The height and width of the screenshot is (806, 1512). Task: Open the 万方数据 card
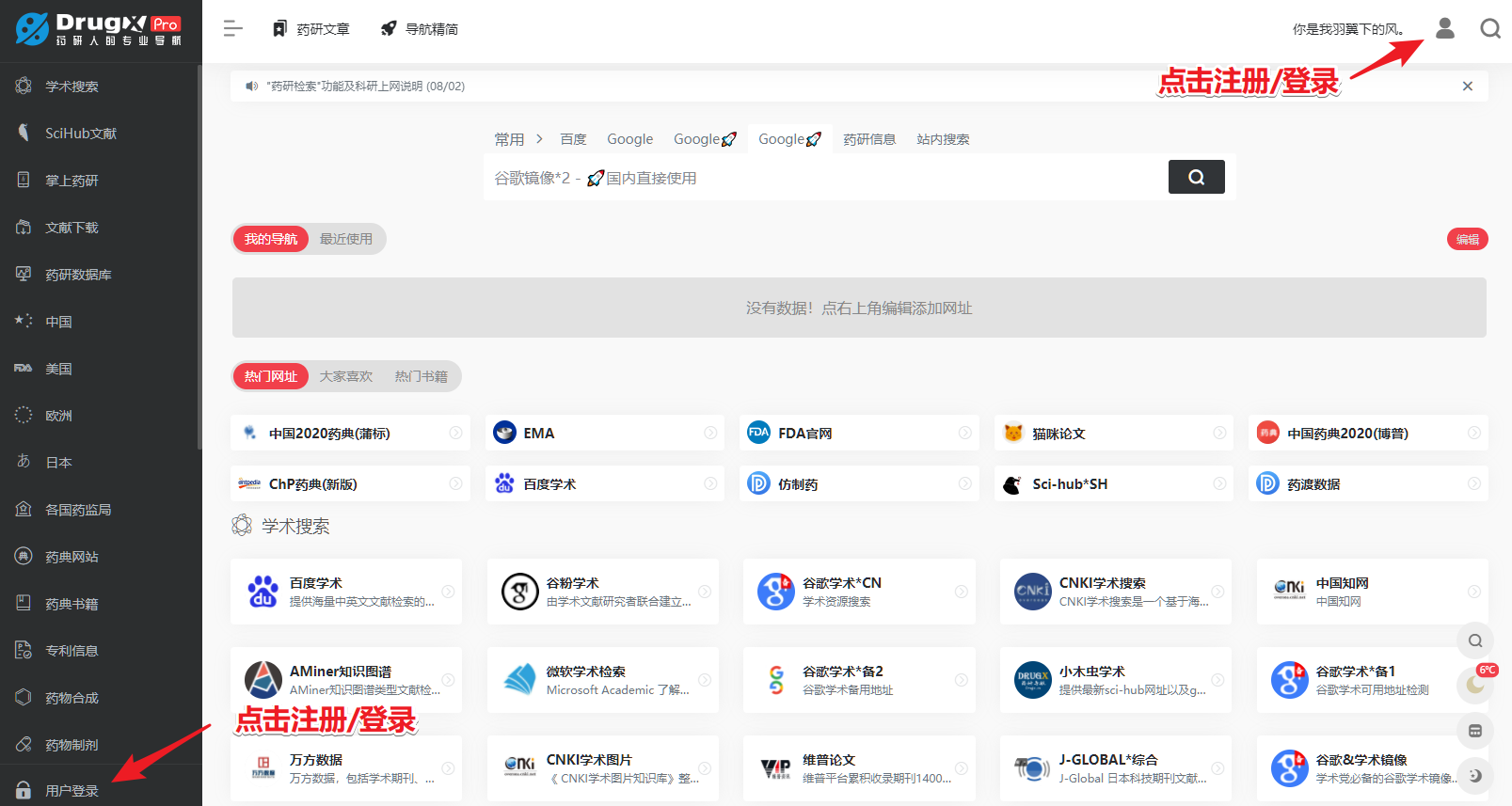pos(346,768)
